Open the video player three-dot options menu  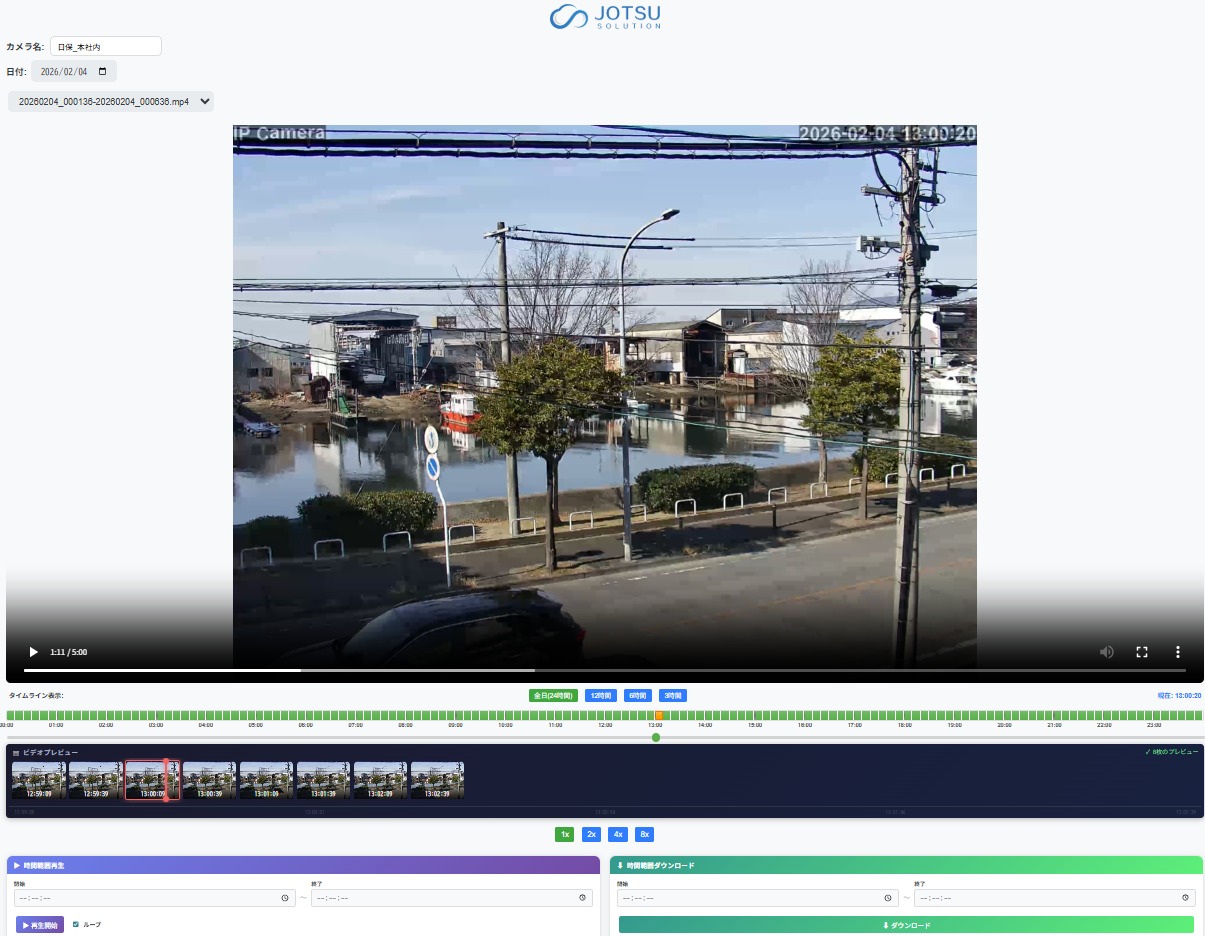tap(1177, 652)
